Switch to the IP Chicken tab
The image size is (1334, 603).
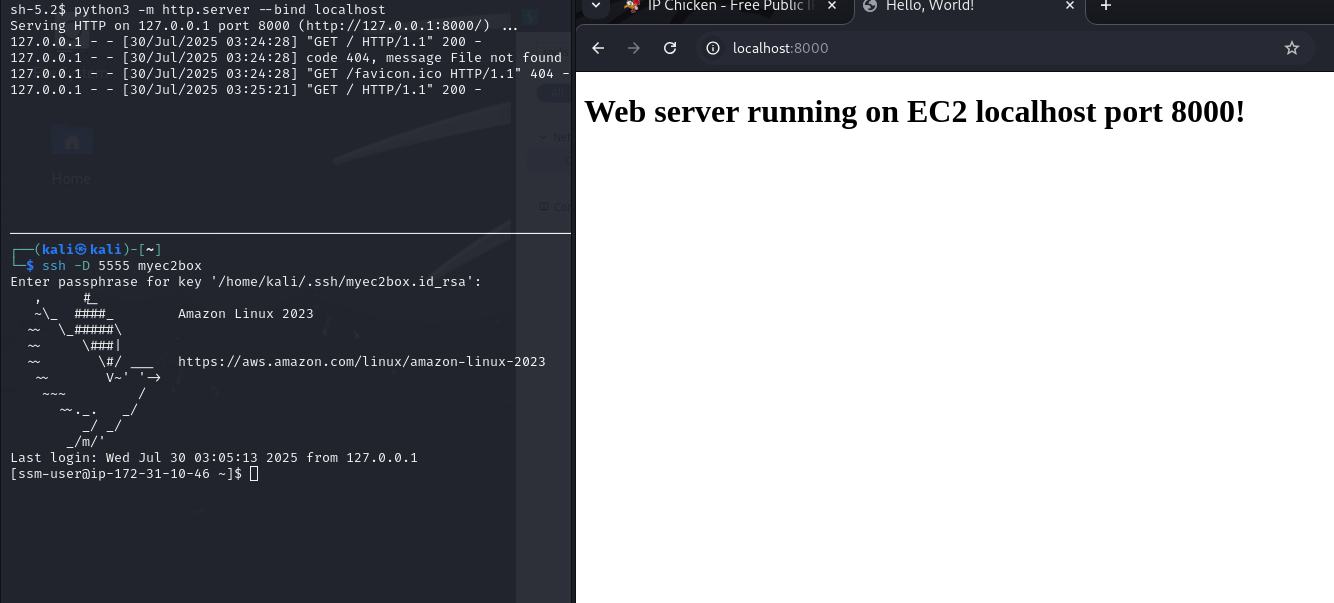pos(730,6)
